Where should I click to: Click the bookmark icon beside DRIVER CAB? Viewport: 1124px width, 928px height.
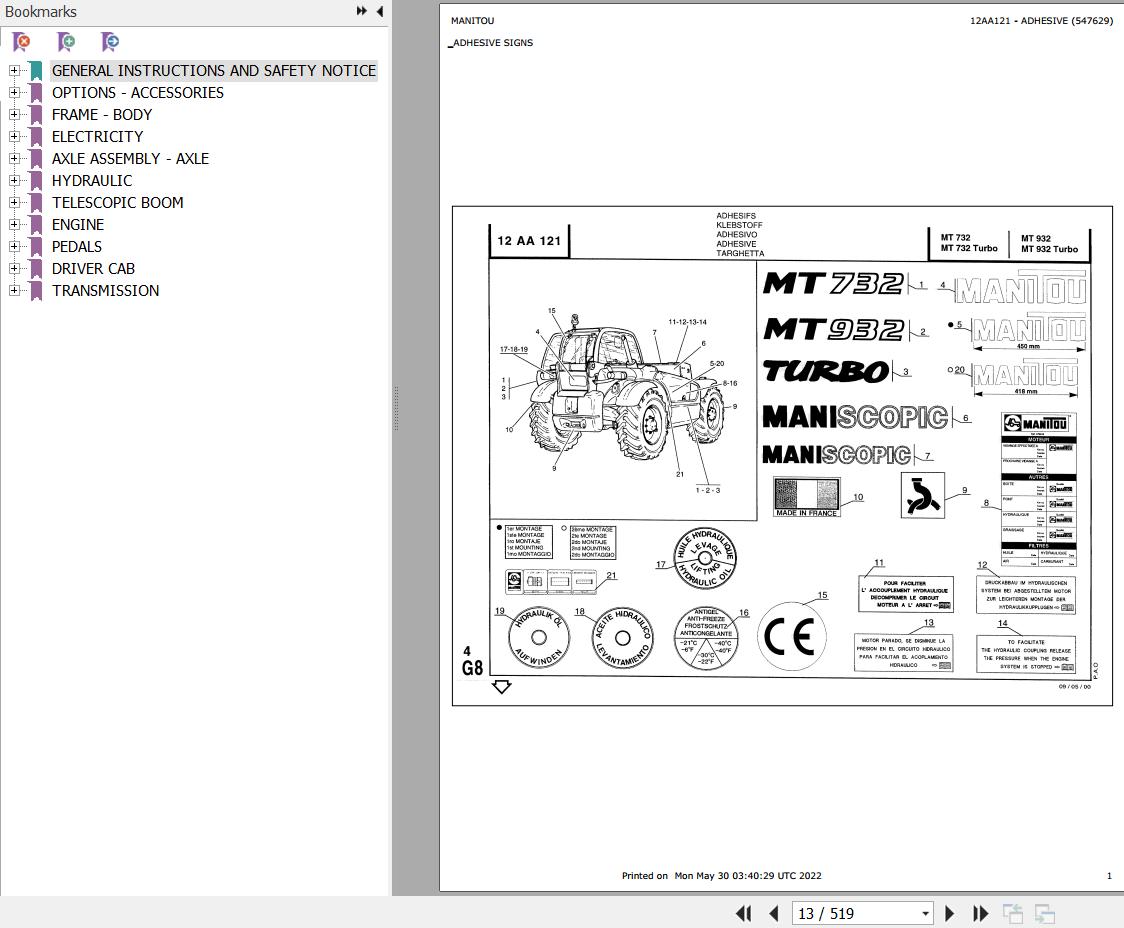coord(36,268)
